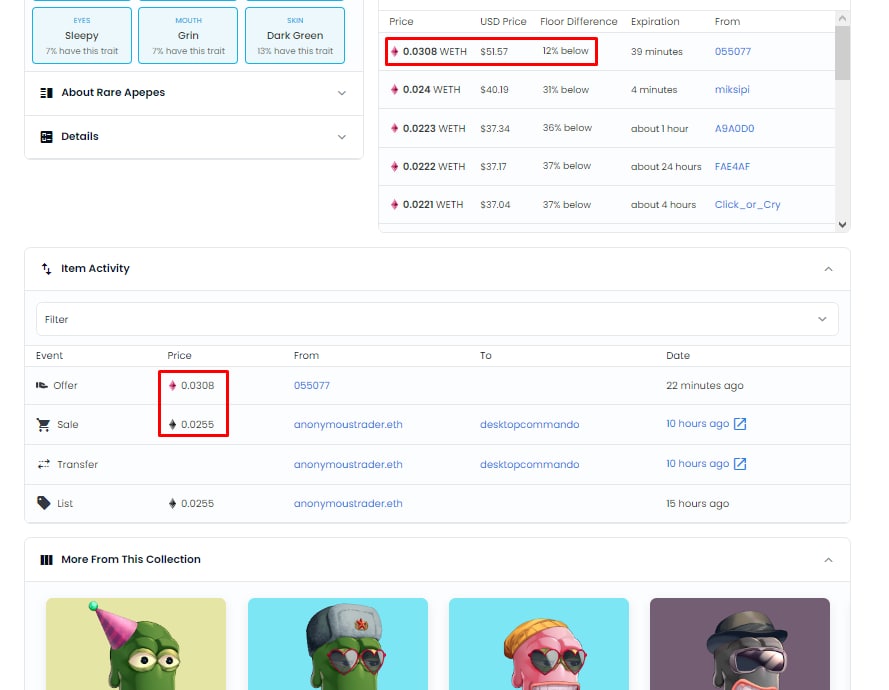Click '15 hours ago' date in List row
889x690 pixels.
click(x=697, y=503)
